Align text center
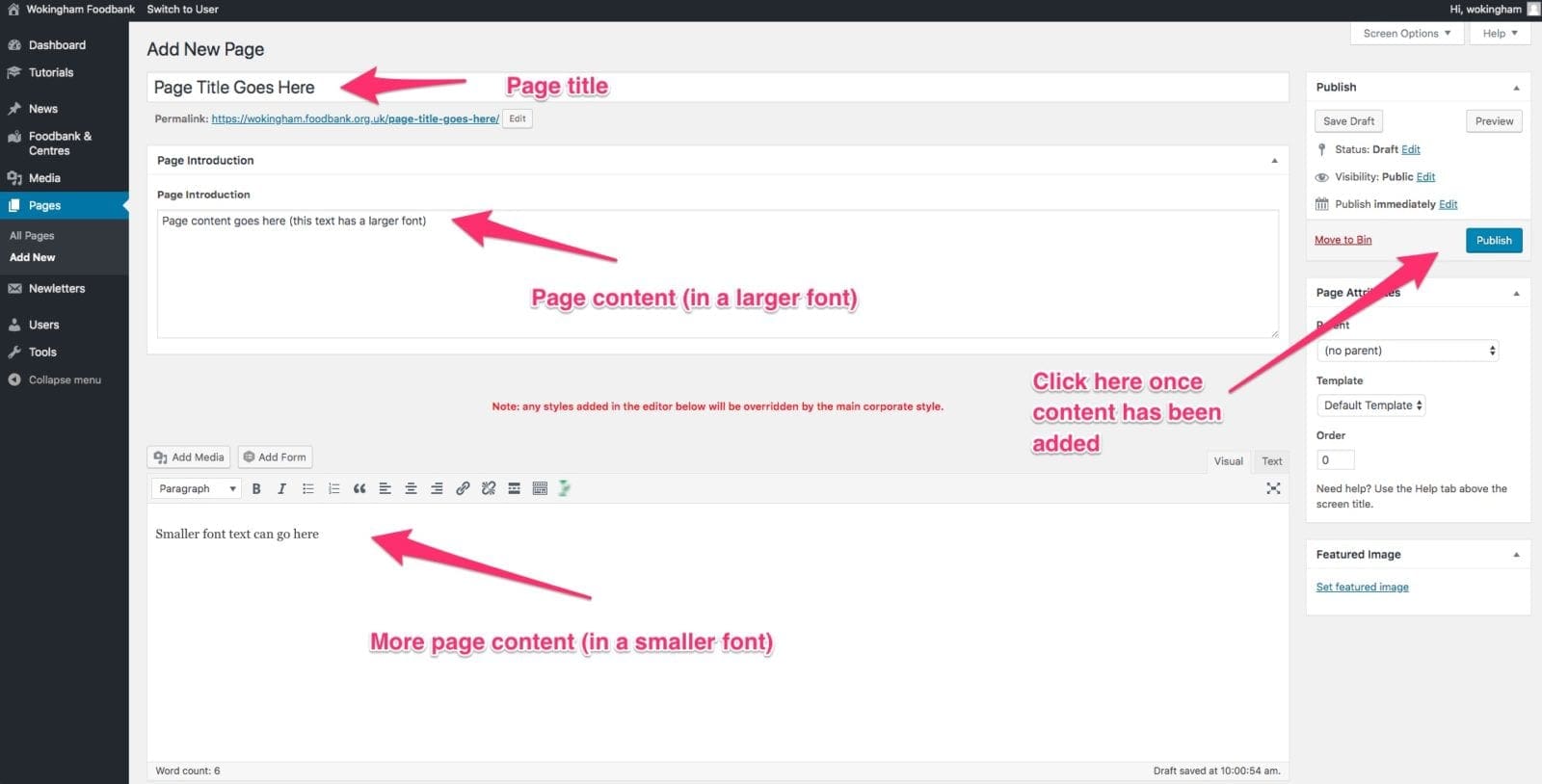 click(412, 488)
